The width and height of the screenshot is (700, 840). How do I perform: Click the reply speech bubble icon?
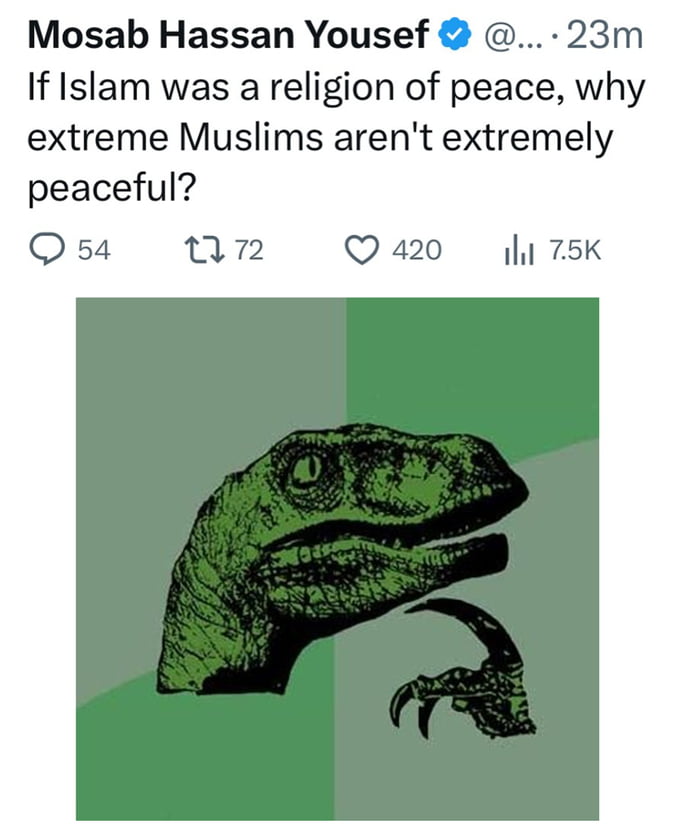click(45, 245)
